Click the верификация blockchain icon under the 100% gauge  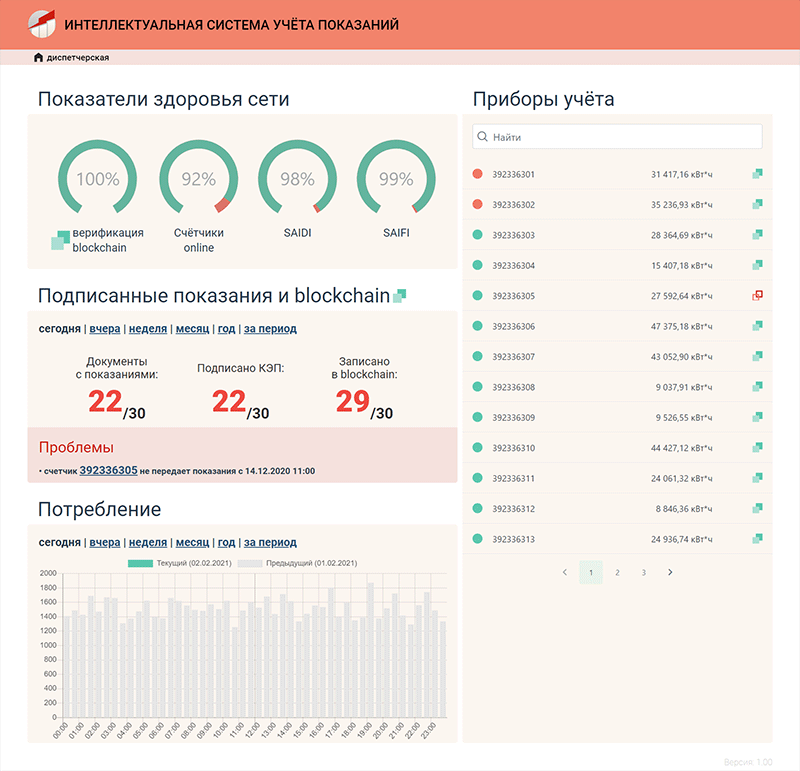pyautogui.click(x=60, y=240)
